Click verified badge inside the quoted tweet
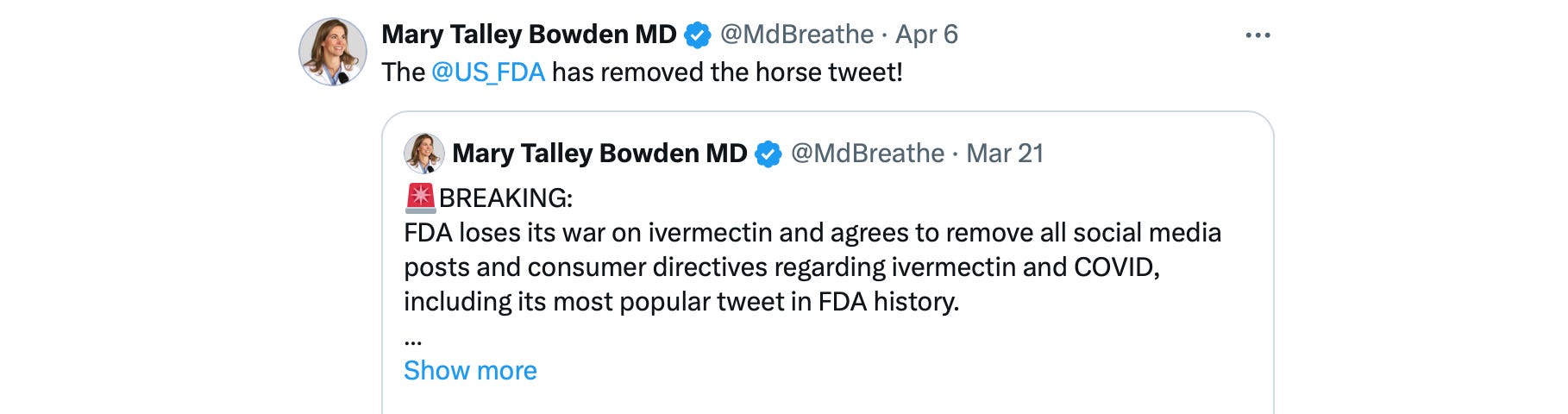The width and height of the screenshot is (1568, 414). 768,154
